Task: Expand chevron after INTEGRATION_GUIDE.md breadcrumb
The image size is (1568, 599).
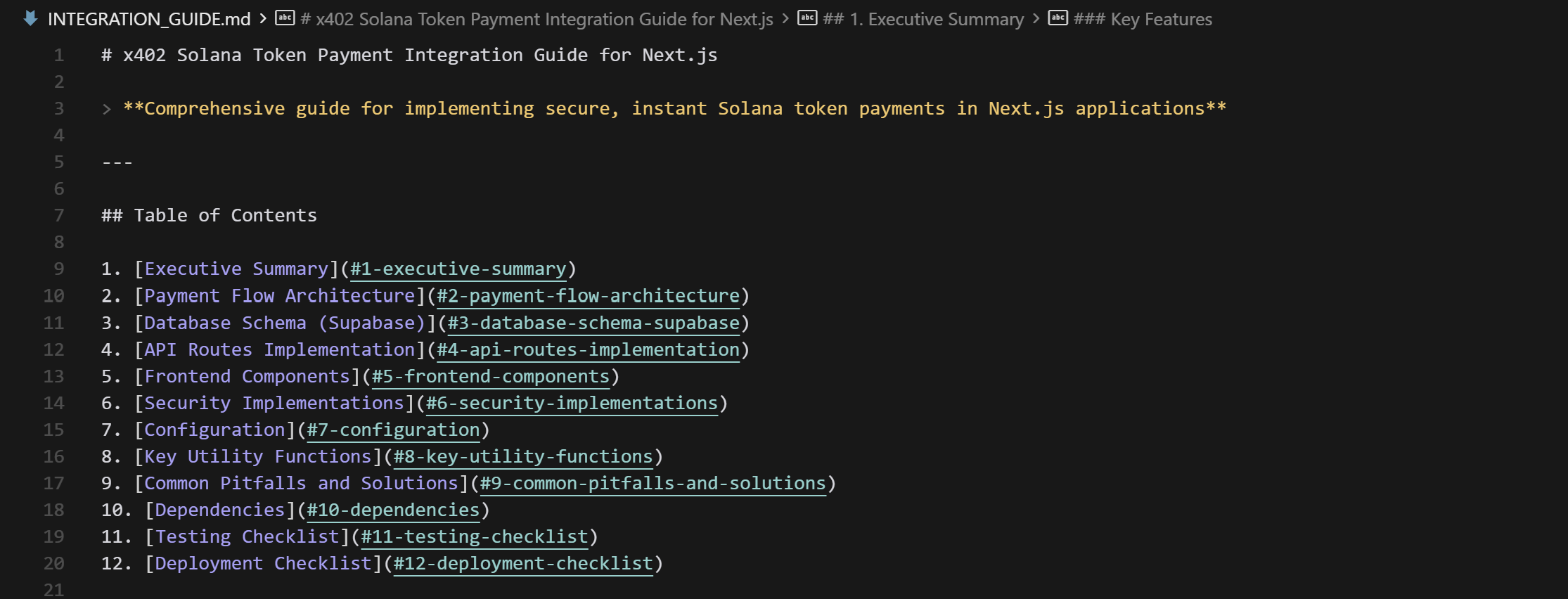Action: [263, 18]
